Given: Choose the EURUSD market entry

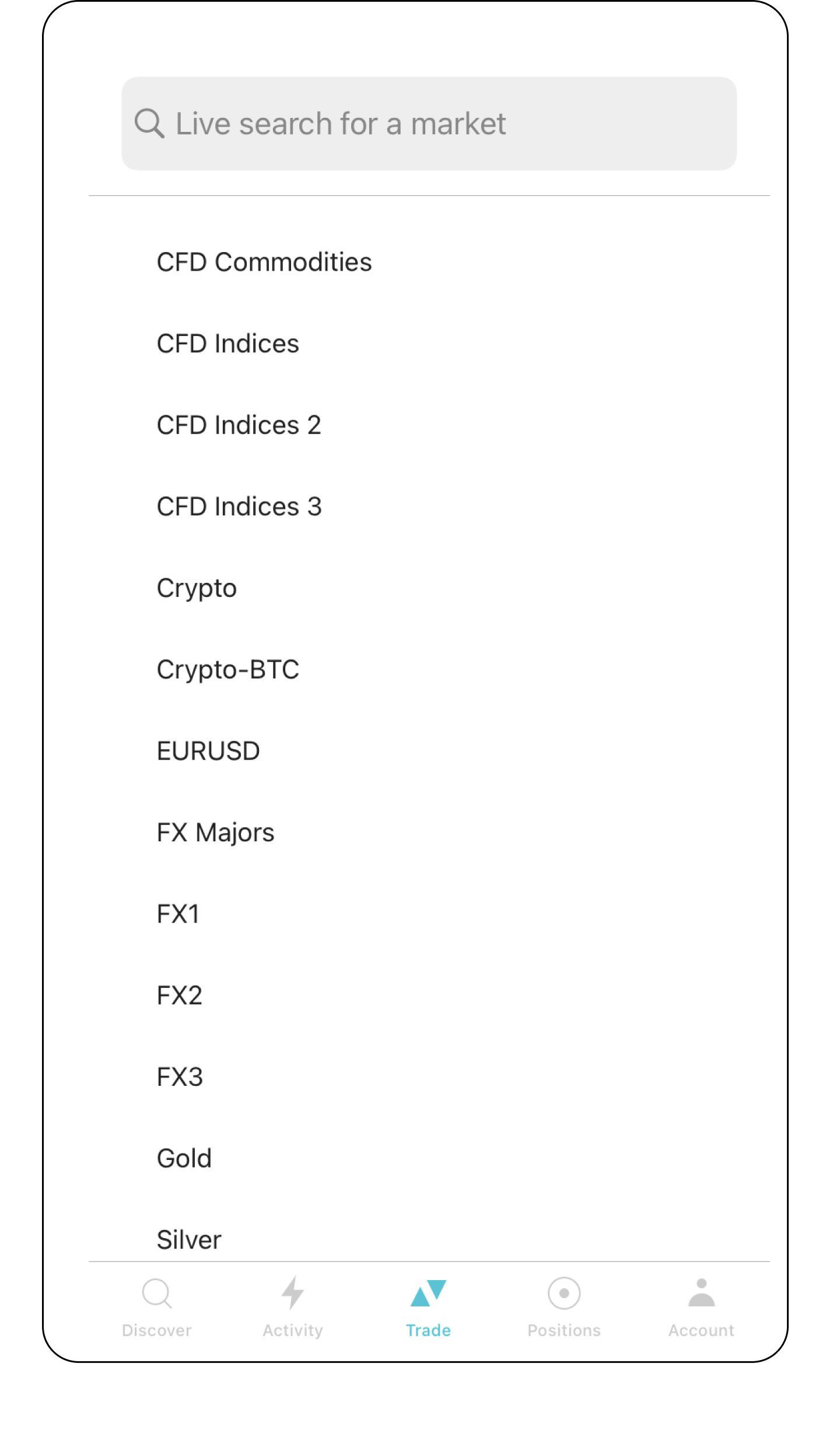Looking at the screenshot, I should (x=208, y=751).
